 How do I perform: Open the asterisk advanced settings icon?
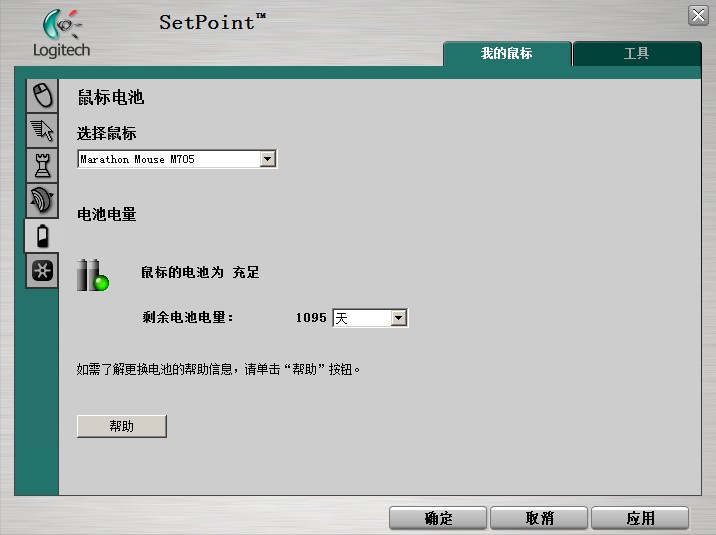pyautogui.click(x=42, y=271)
